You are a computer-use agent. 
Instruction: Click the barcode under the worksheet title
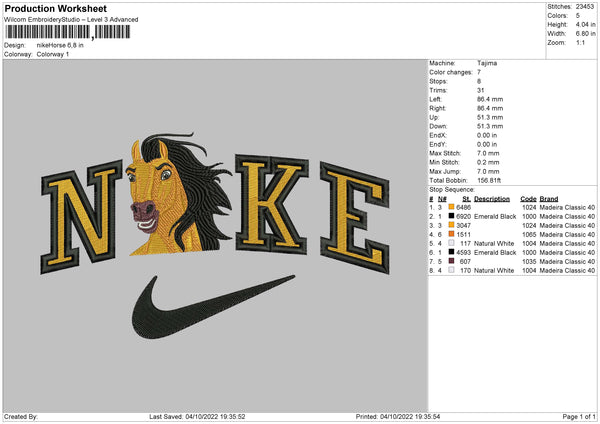click(67, 32)
